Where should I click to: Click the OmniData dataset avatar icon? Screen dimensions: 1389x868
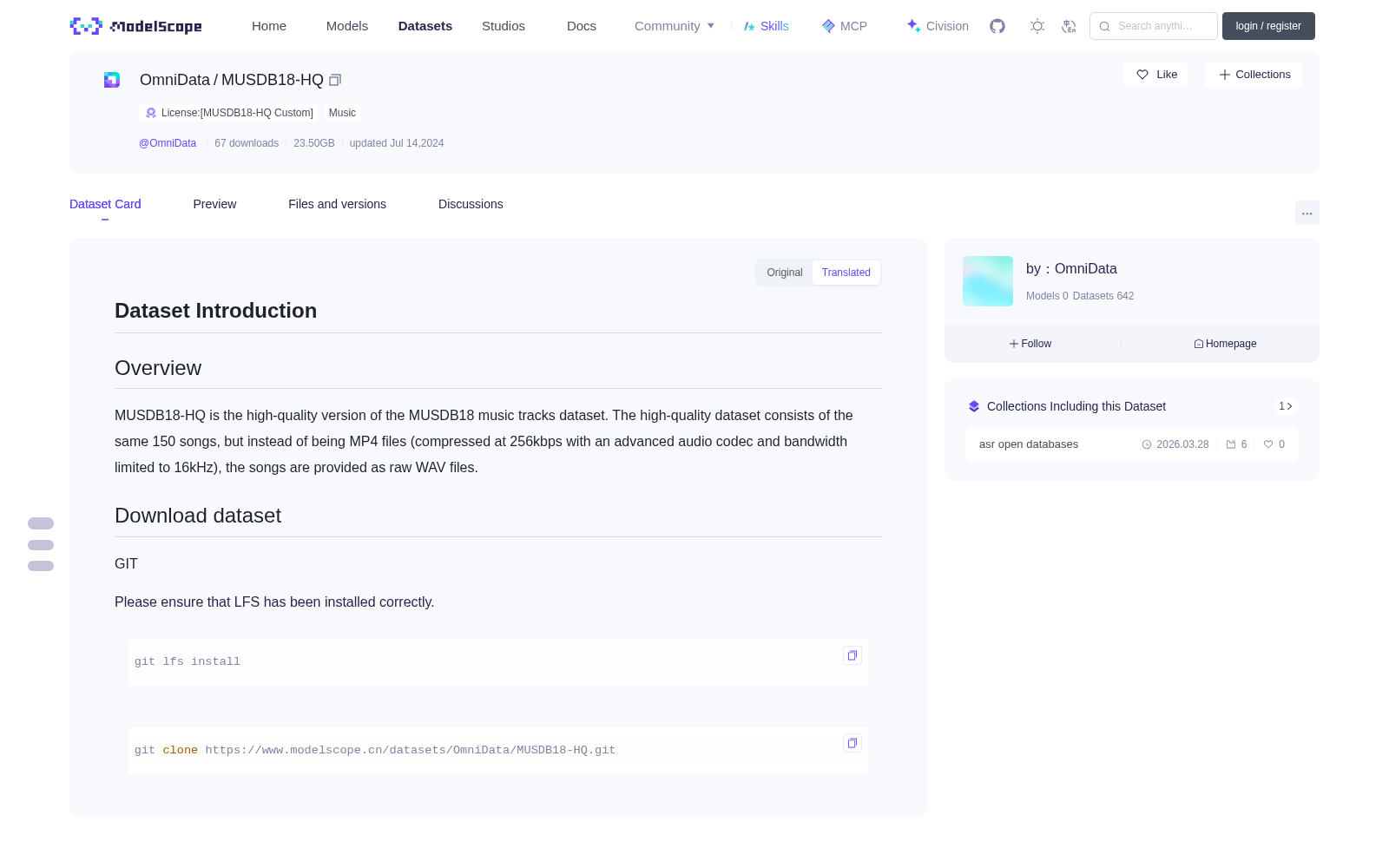point(112,80)
